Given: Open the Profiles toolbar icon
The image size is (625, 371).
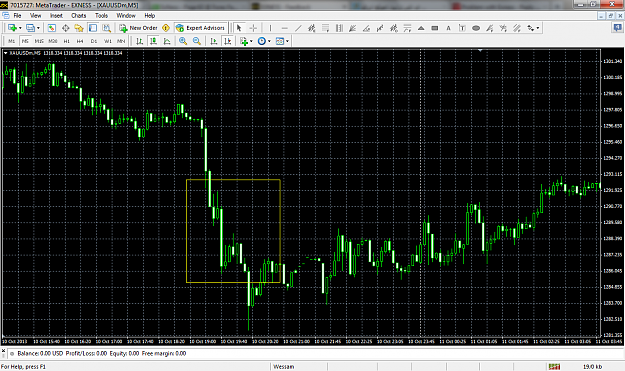Looking at the screenshot, I should (30, 28).
